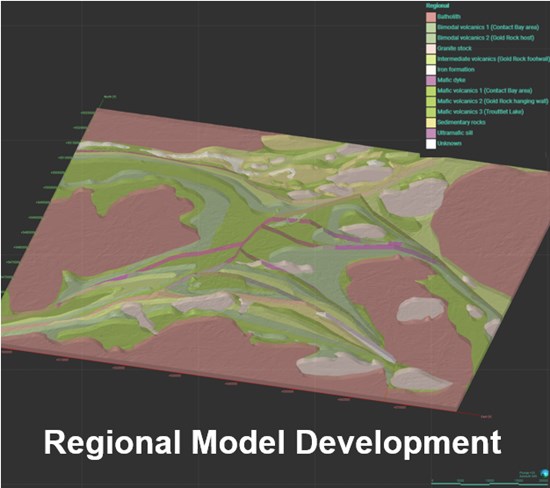This screenshot has width=550, height=488.
Task: Select 'Bimodal volcanics 2 (Gold Rock host)' label
Action: point(486,38)
